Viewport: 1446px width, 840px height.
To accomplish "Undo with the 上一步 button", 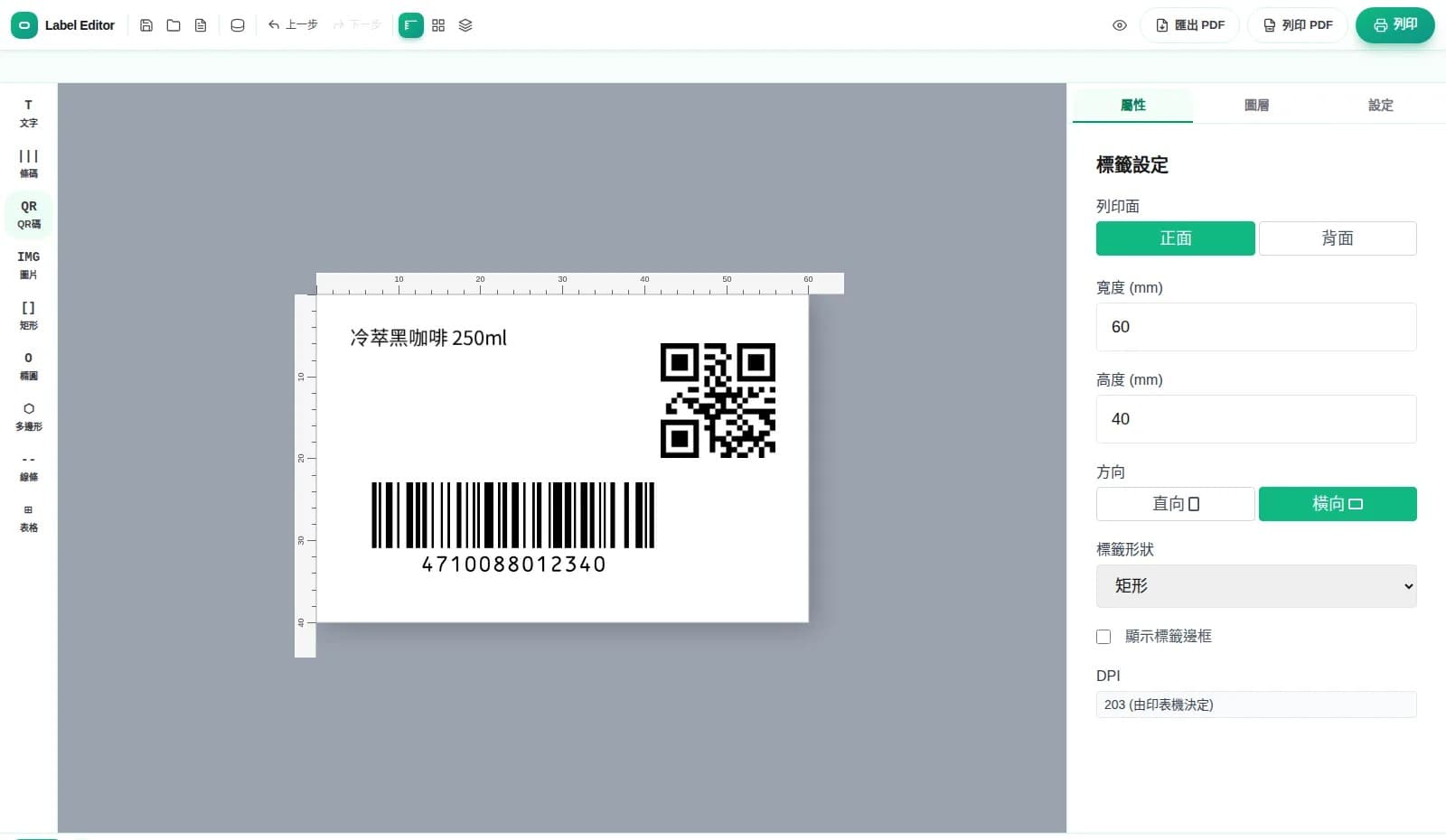I will pyautogui.click(x=293, y=25).
